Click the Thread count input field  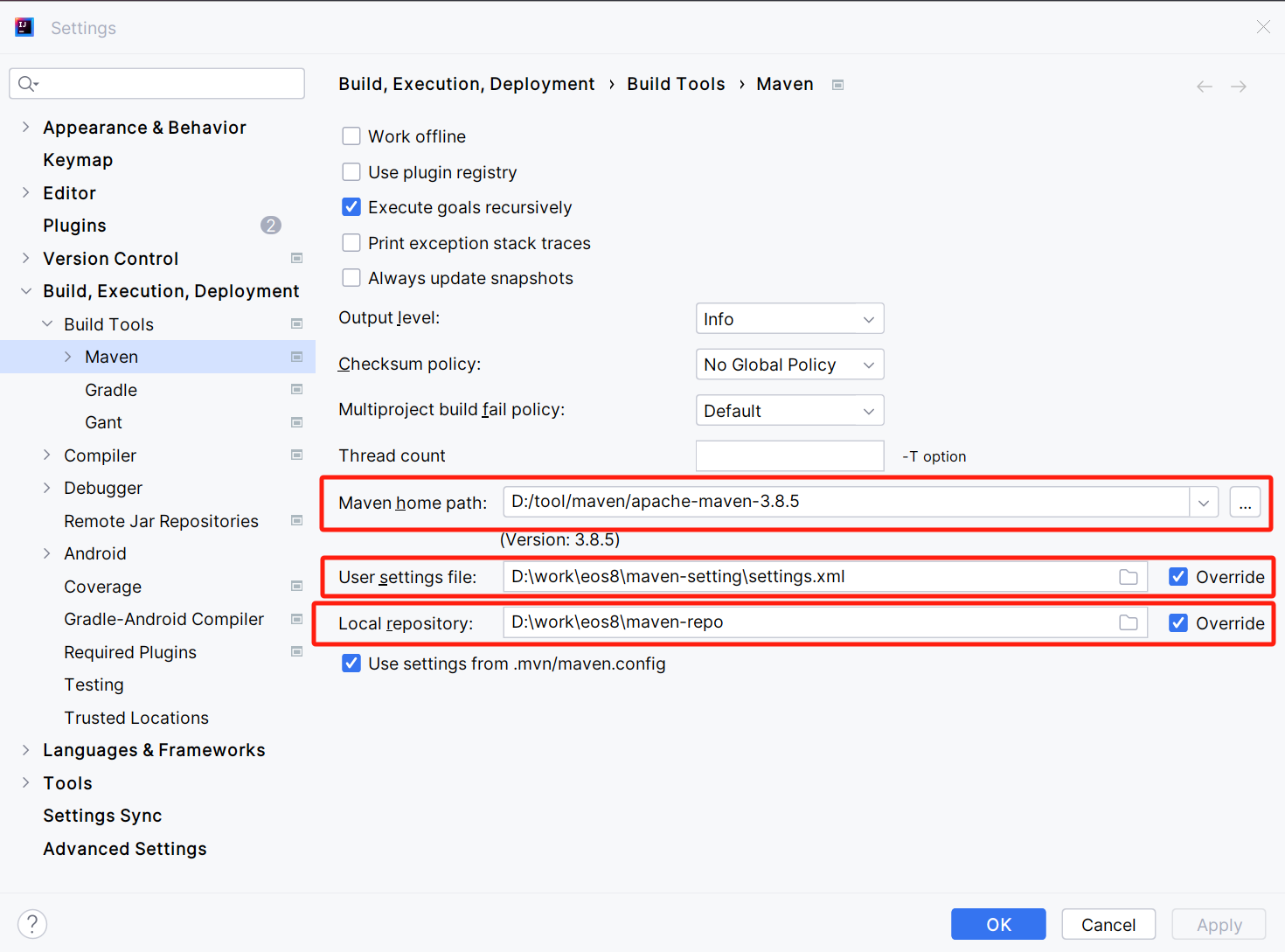coord(789,455)
